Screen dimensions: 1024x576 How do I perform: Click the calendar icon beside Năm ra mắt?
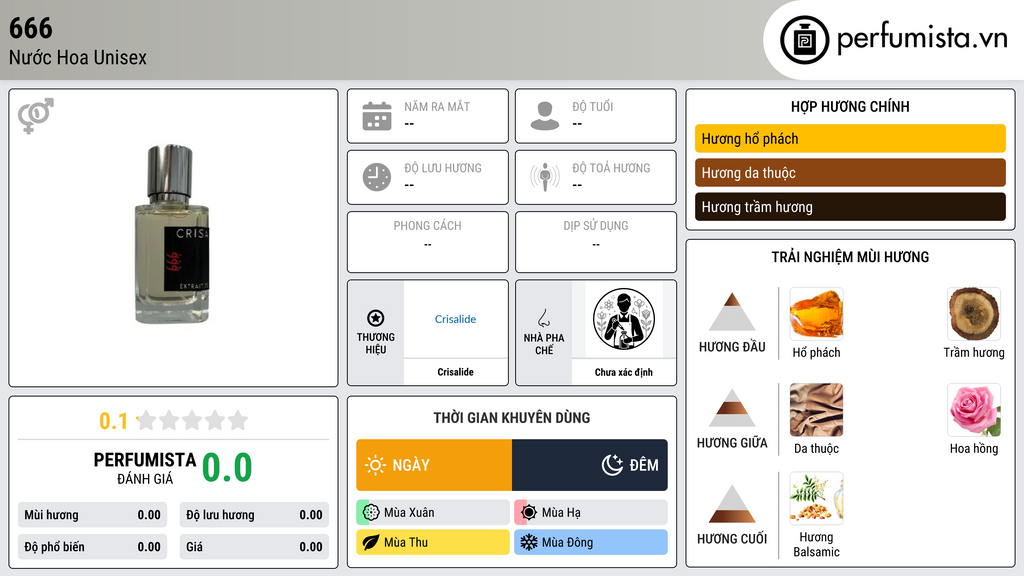click(x=377, y=116)
